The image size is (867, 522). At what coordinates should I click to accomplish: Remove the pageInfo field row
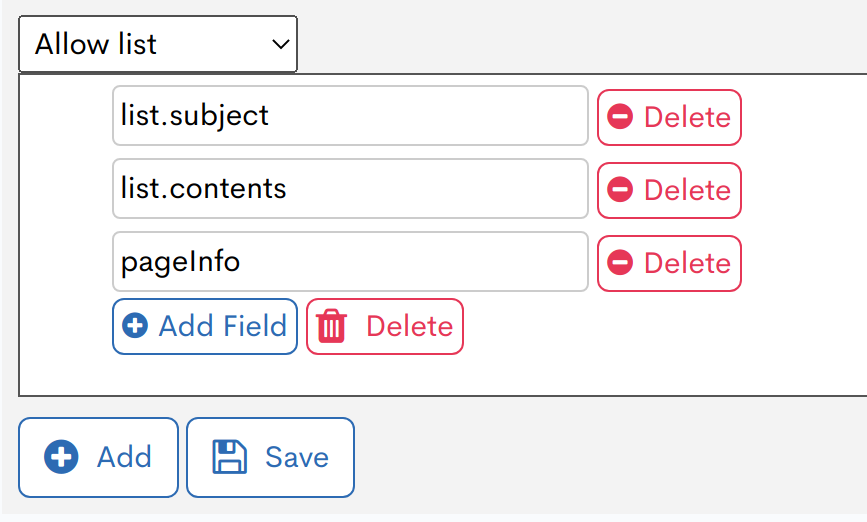(x=669, y=263)
